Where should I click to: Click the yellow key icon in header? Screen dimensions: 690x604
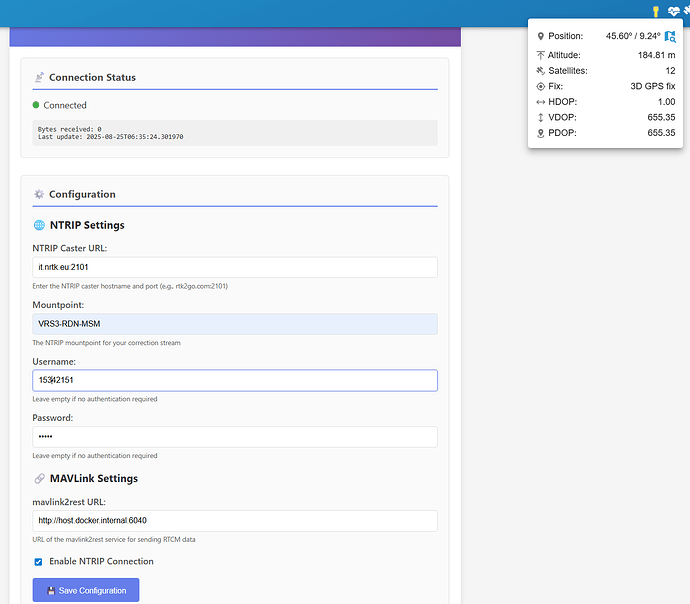(x=656, y=12)
